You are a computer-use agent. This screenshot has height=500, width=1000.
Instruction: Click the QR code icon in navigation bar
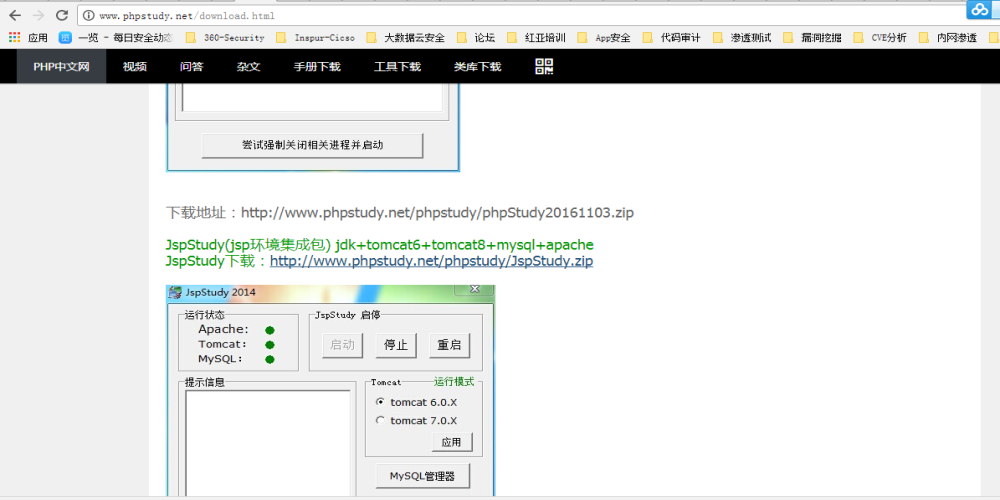[x=544, y=66]
